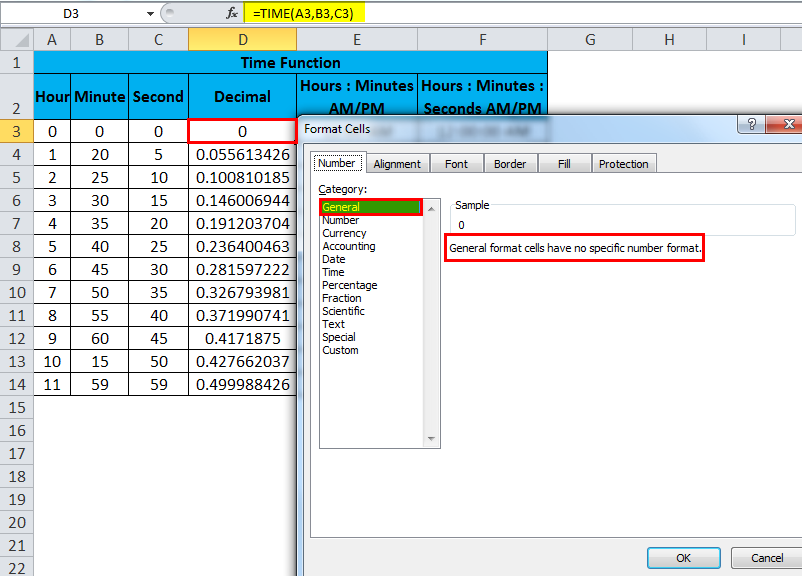Switch to the Font tab

coord(456,163)
